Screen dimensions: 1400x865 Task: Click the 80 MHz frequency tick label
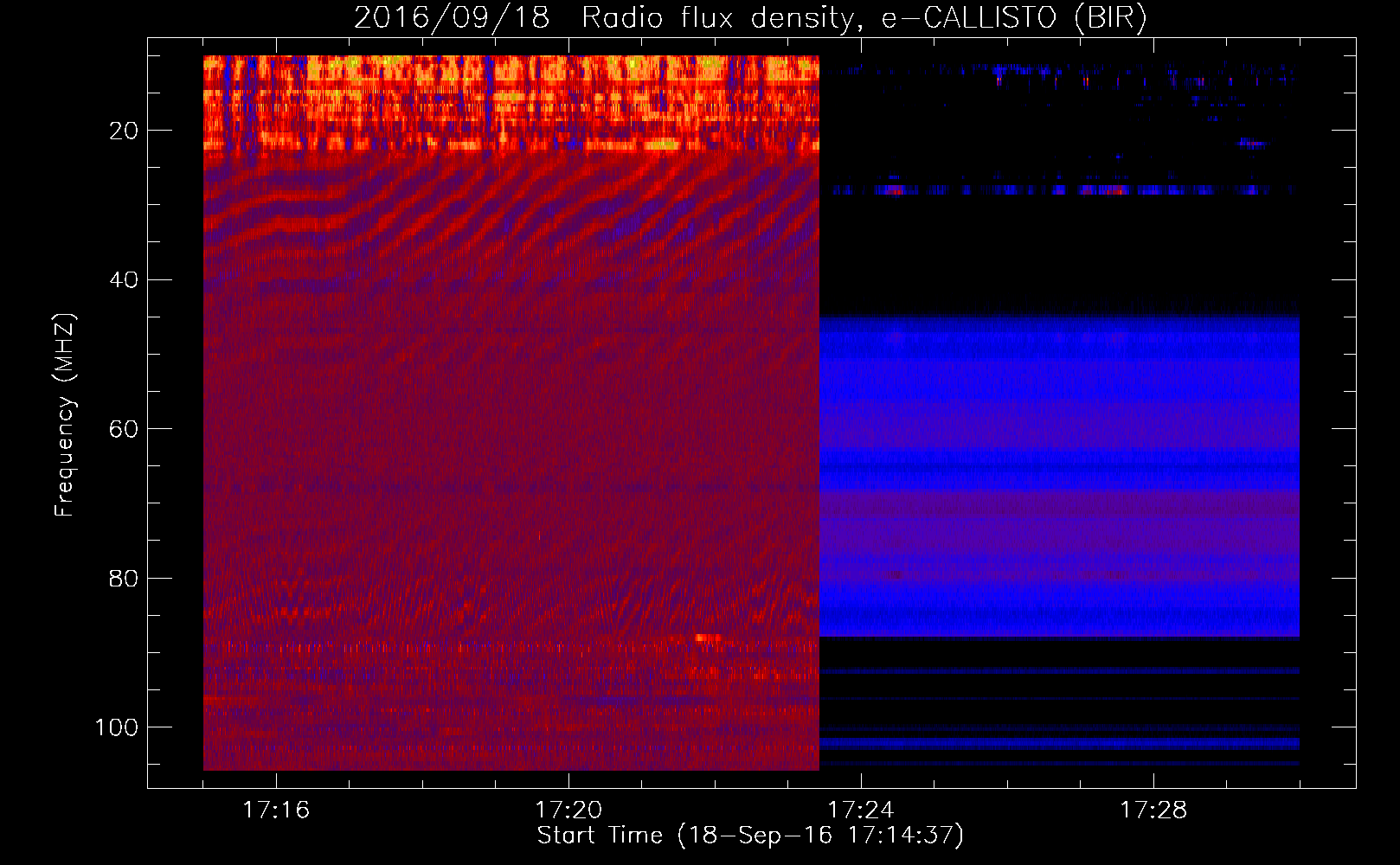(124, 578)
